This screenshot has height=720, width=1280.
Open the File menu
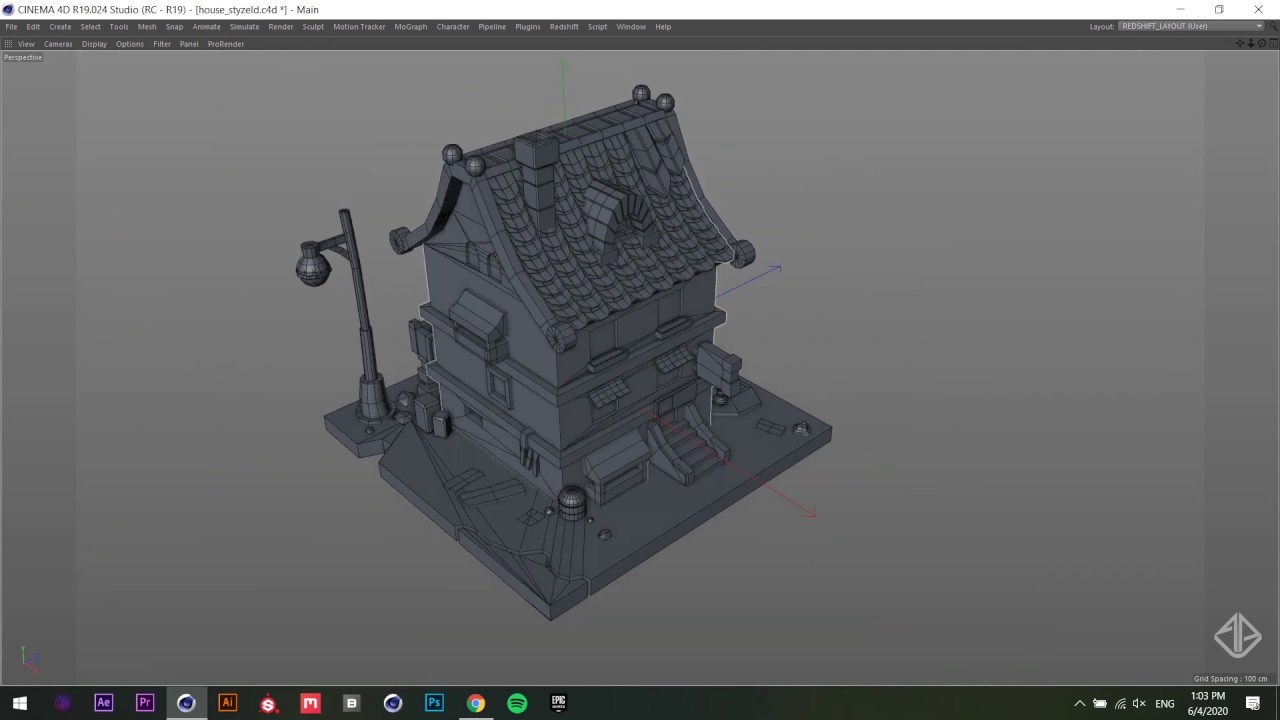coord(11,27)
